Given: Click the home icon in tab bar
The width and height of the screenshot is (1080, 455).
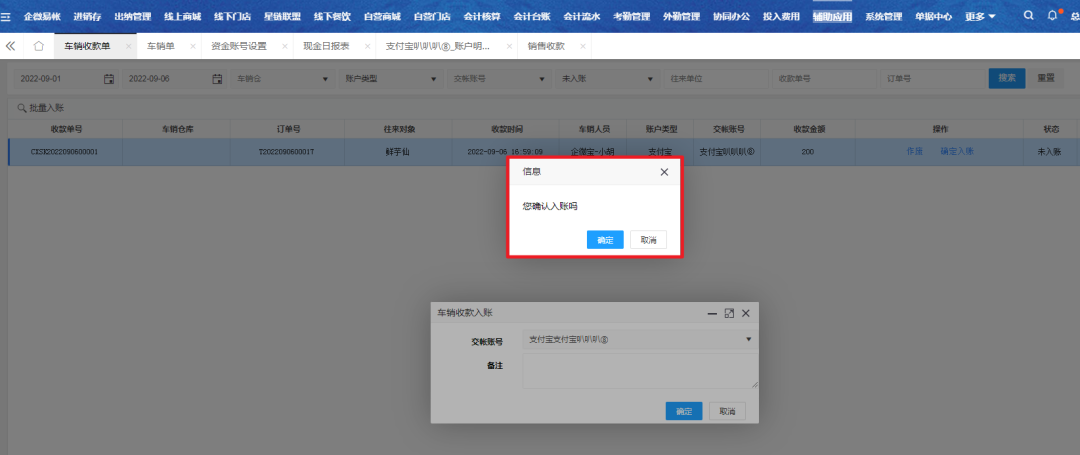Looking at the screenshot, I should pos(38,47).
